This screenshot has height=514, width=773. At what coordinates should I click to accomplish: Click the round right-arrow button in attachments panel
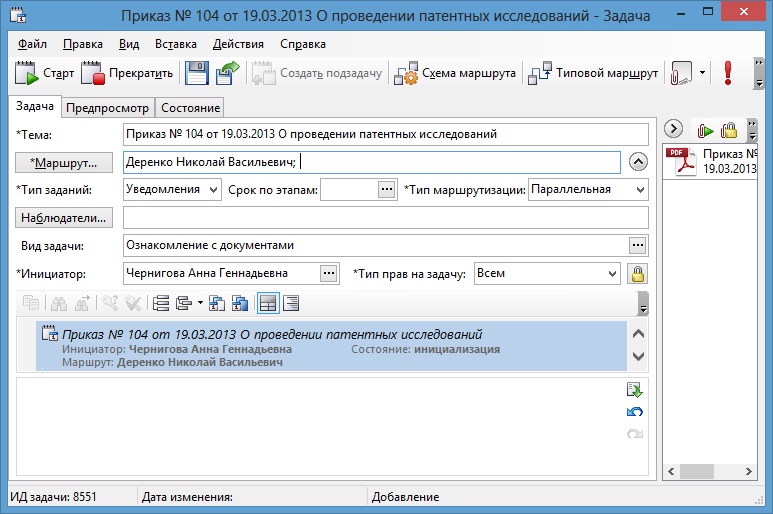pos(674,129)
